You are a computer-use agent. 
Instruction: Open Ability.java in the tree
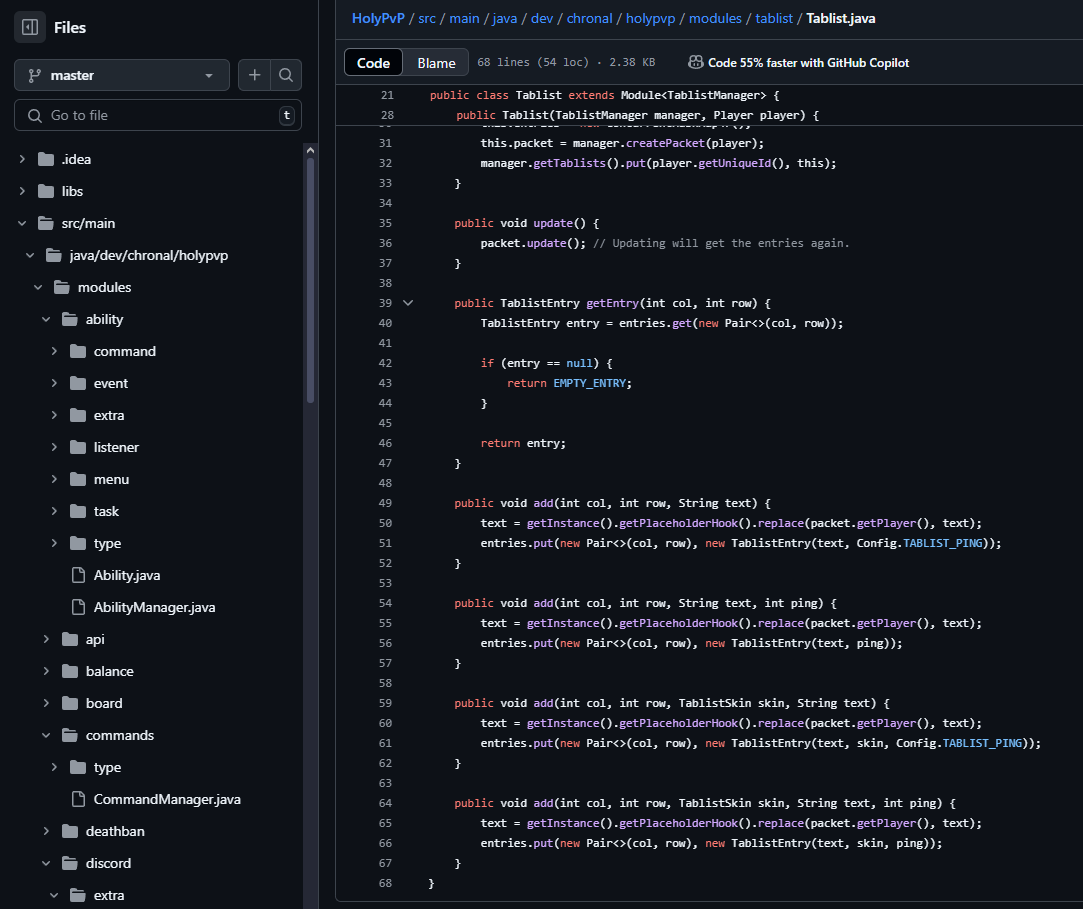coord(127,575)
